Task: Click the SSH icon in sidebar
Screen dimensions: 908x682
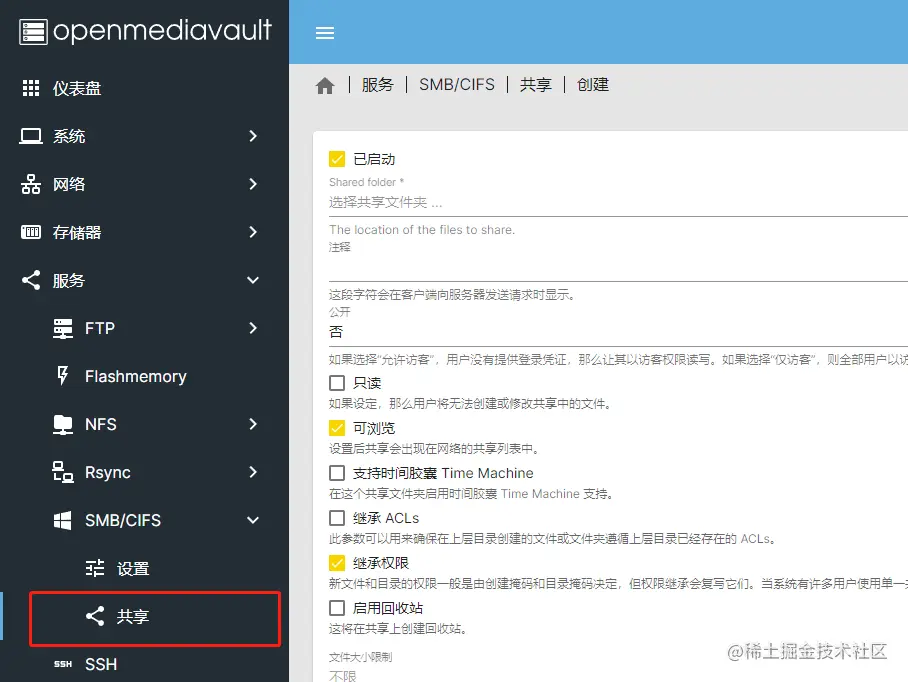Action: tap(63, 664)
